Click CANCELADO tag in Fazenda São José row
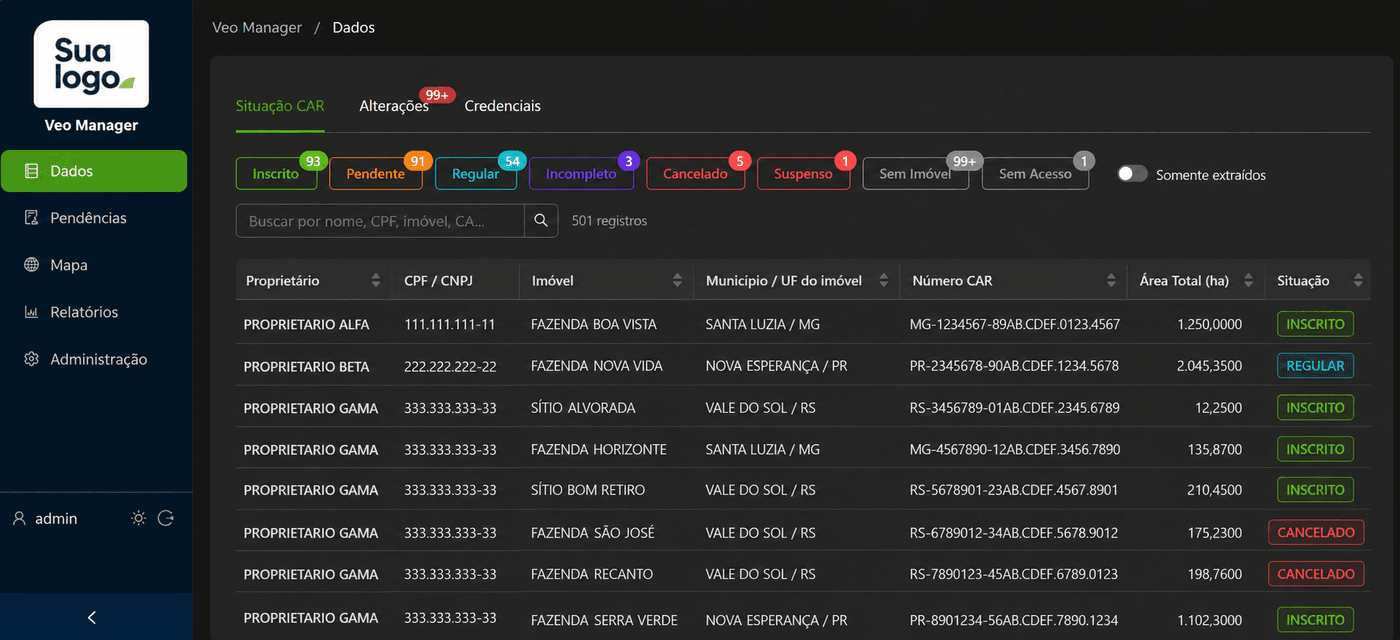Screen dimensions: 1400x640 (1316, 532)
